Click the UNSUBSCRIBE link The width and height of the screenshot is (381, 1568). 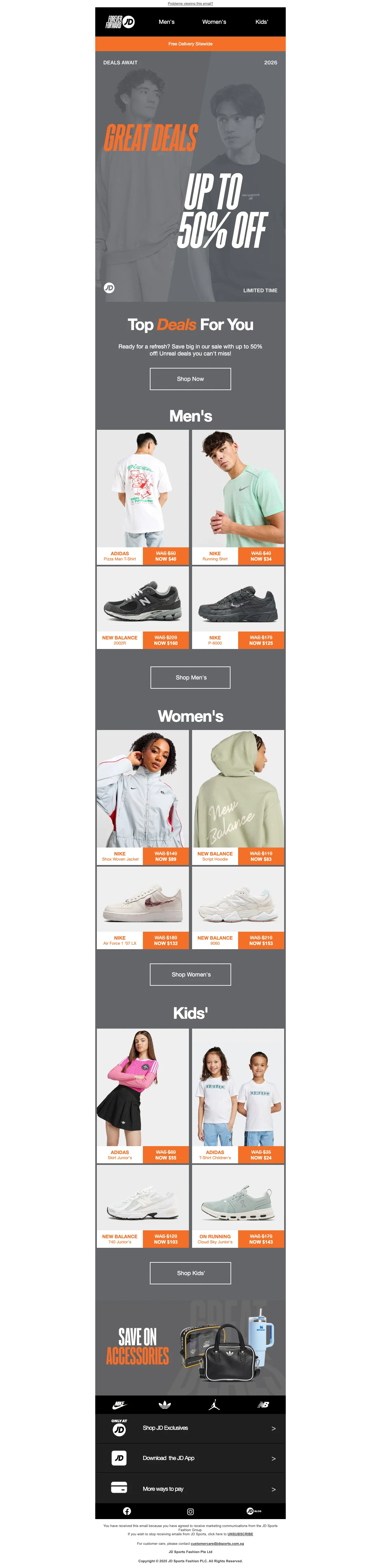pyautogui.click(x=240, y=1534)
